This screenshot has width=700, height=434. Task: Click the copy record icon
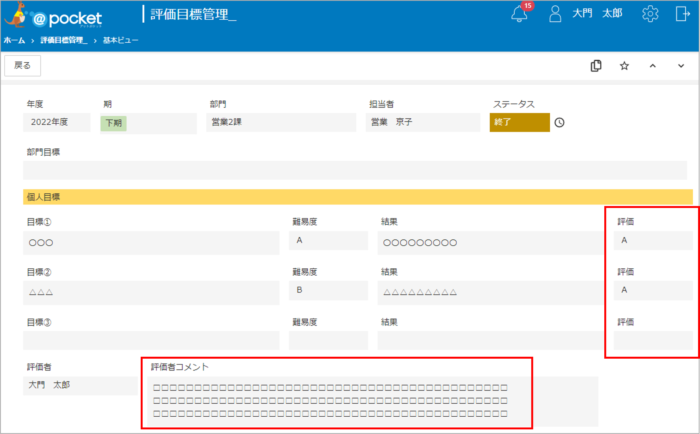click(596, 66)
